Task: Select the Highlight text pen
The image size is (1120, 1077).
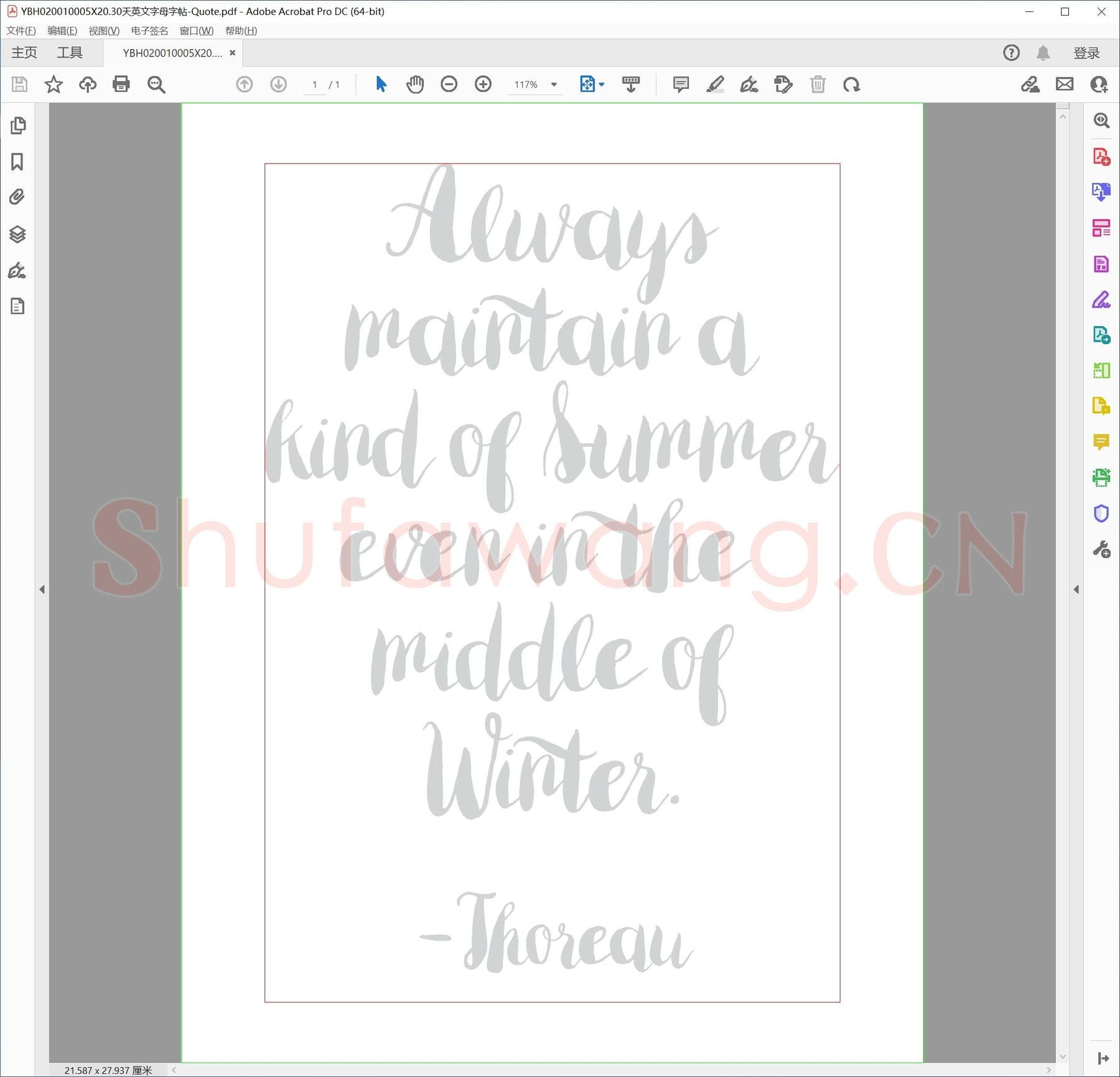Action: point(715,84)
